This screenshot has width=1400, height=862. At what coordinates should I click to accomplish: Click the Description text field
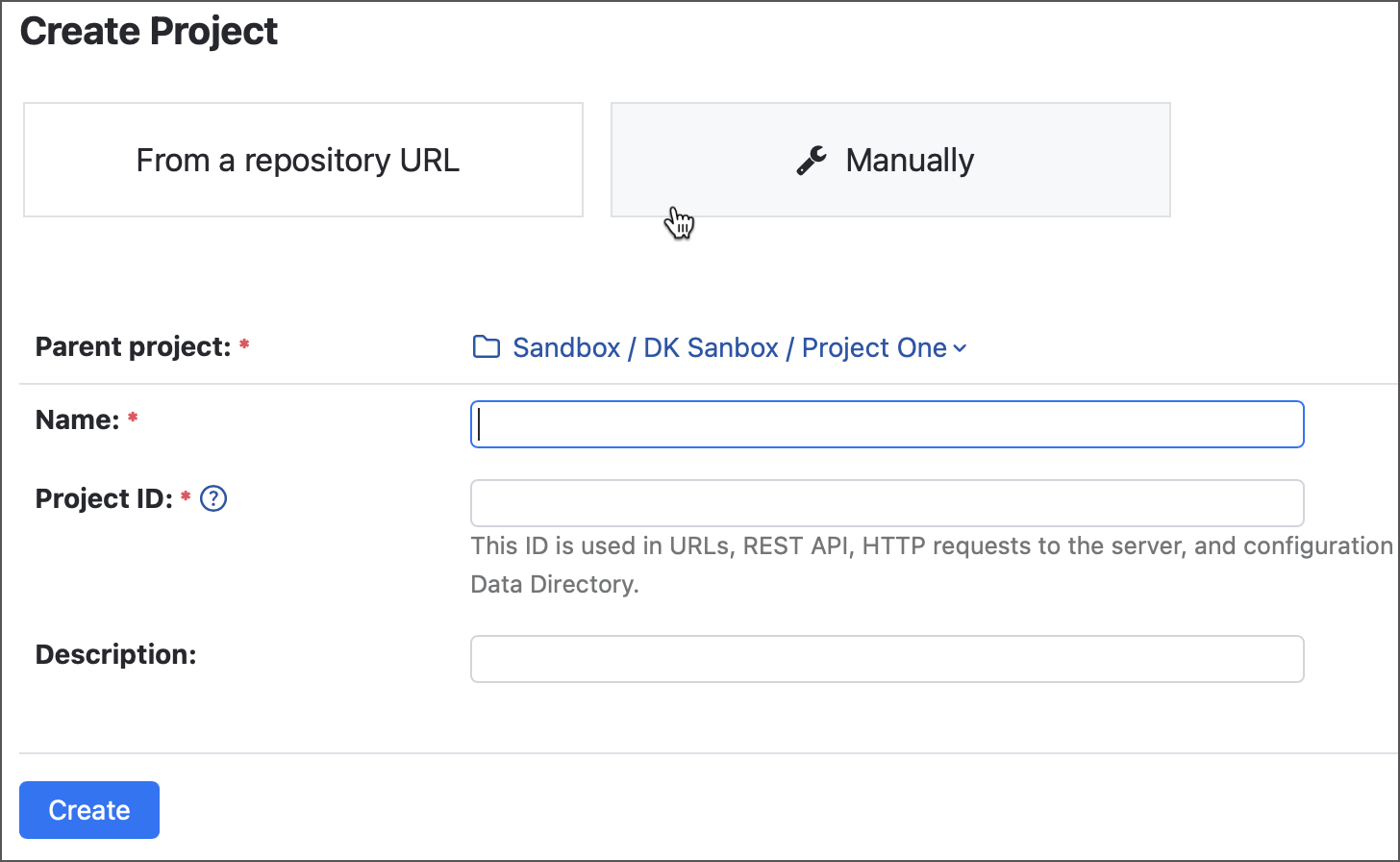point(885,658)
